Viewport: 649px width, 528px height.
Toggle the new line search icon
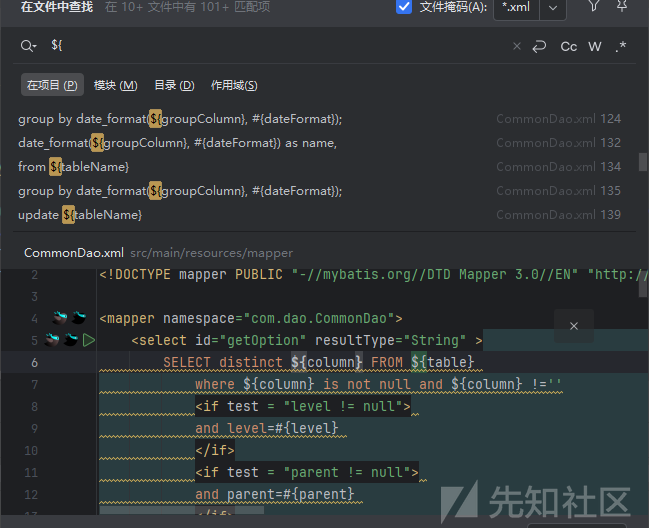[x=539, y=46]
